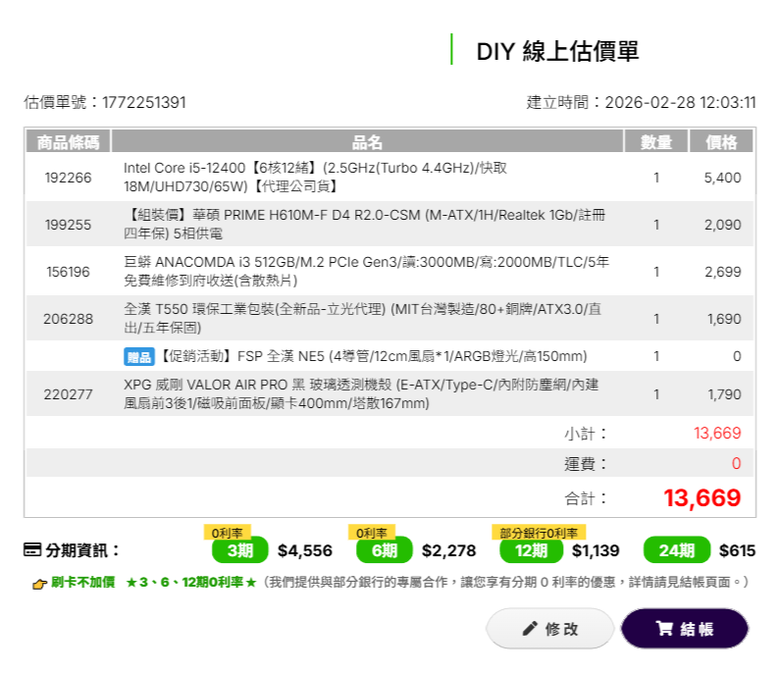
Task: Click the Intel Core i5-12400 product name
Action: tap(315, 177)
